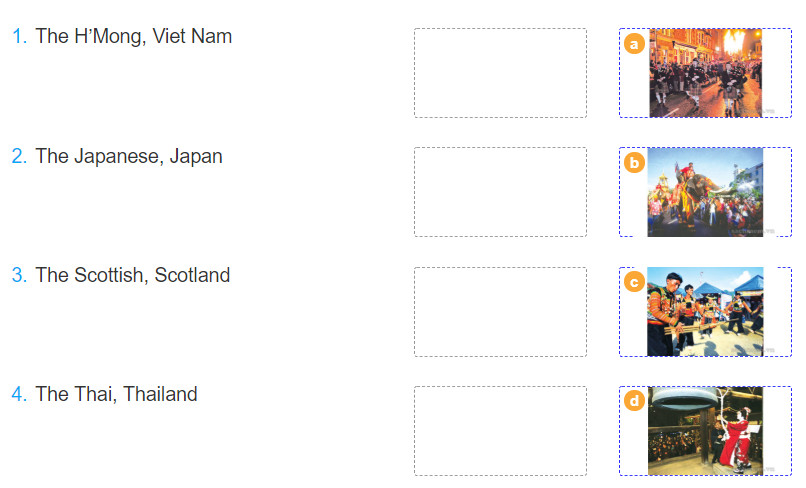This screenshot has width=806, height=488.
Task: Click the blue number 2 label
Action: 19,156
